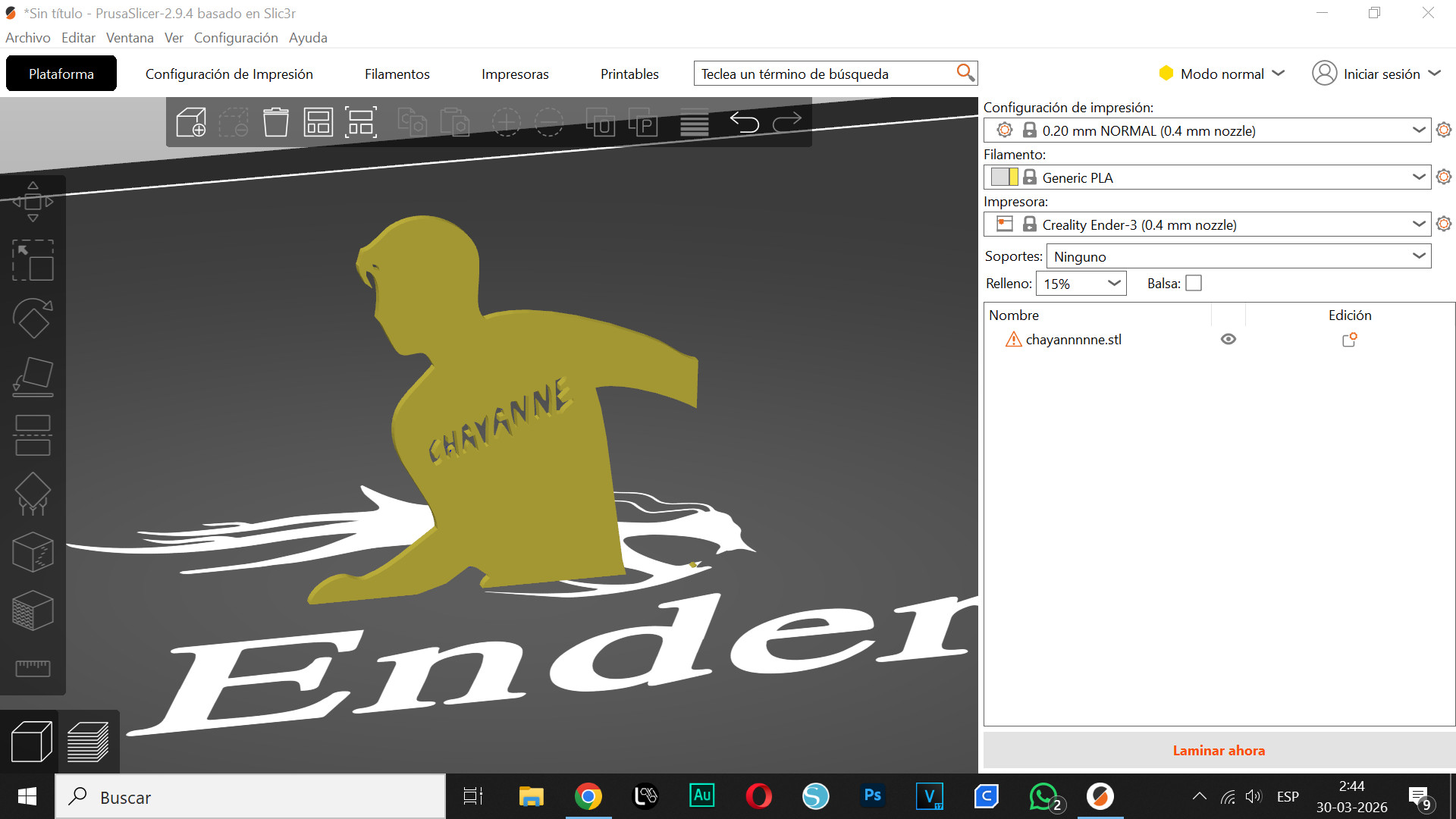Click the Add object icon in top toolbar
This screenshot has width=1456, height=819.
click(191, 121)
